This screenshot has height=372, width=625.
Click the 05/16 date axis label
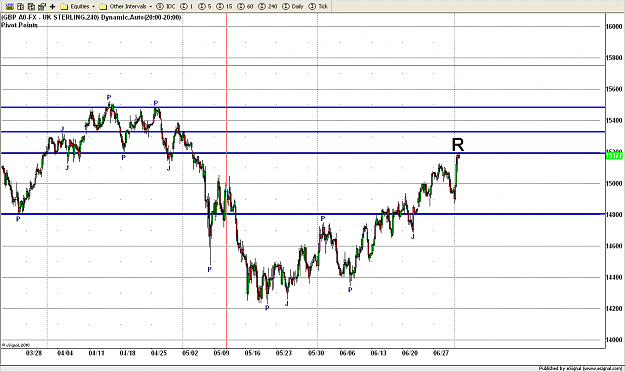tap(253, 353)
